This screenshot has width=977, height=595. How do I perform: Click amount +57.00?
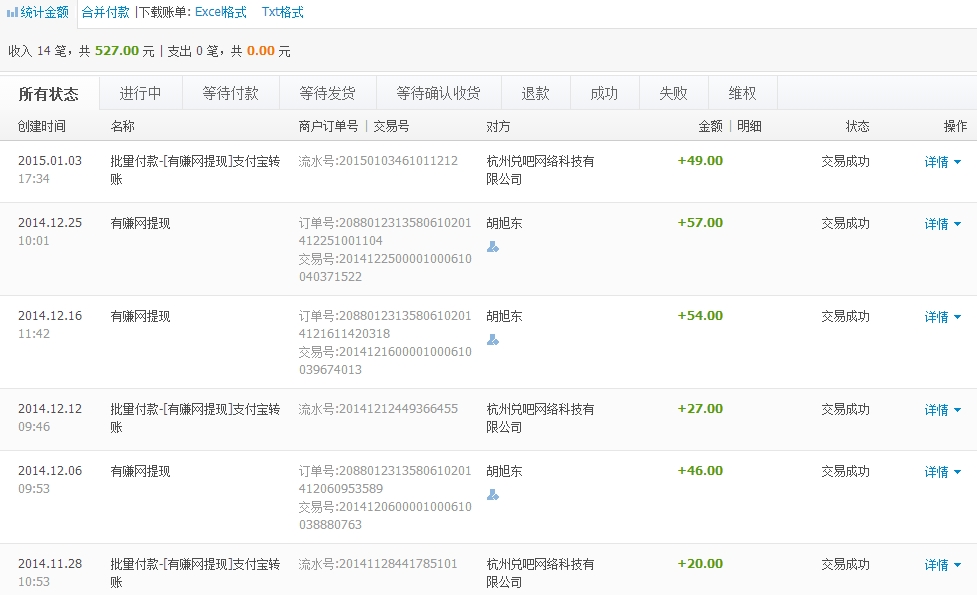(x=700, y=222)
